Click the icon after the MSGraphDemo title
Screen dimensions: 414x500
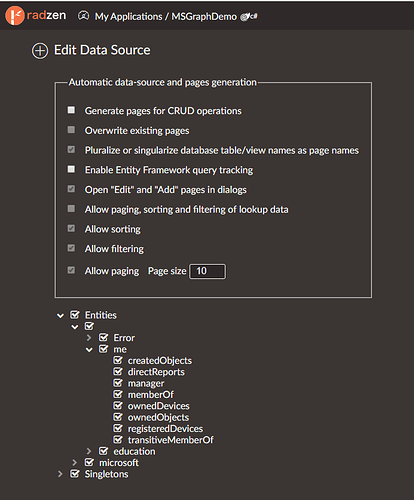pos(249,16)
